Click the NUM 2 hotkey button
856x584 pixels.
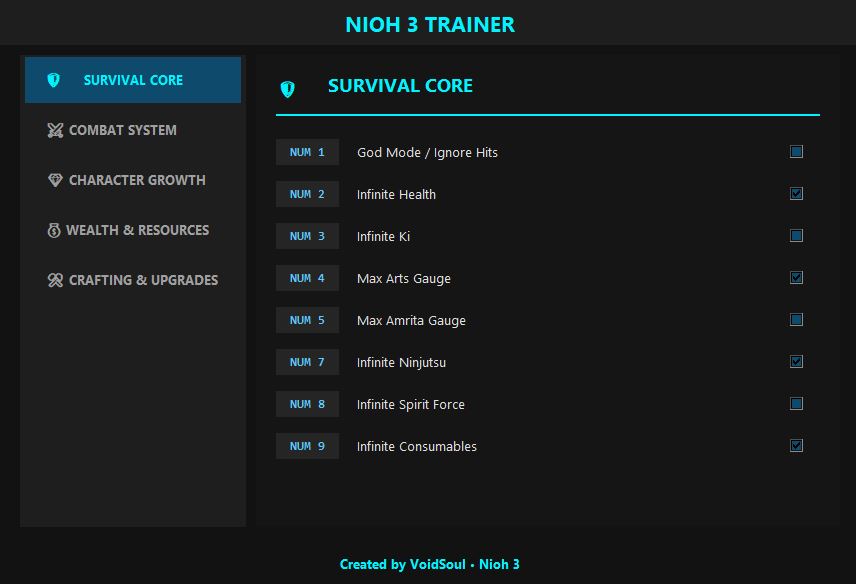click(307, 194)
